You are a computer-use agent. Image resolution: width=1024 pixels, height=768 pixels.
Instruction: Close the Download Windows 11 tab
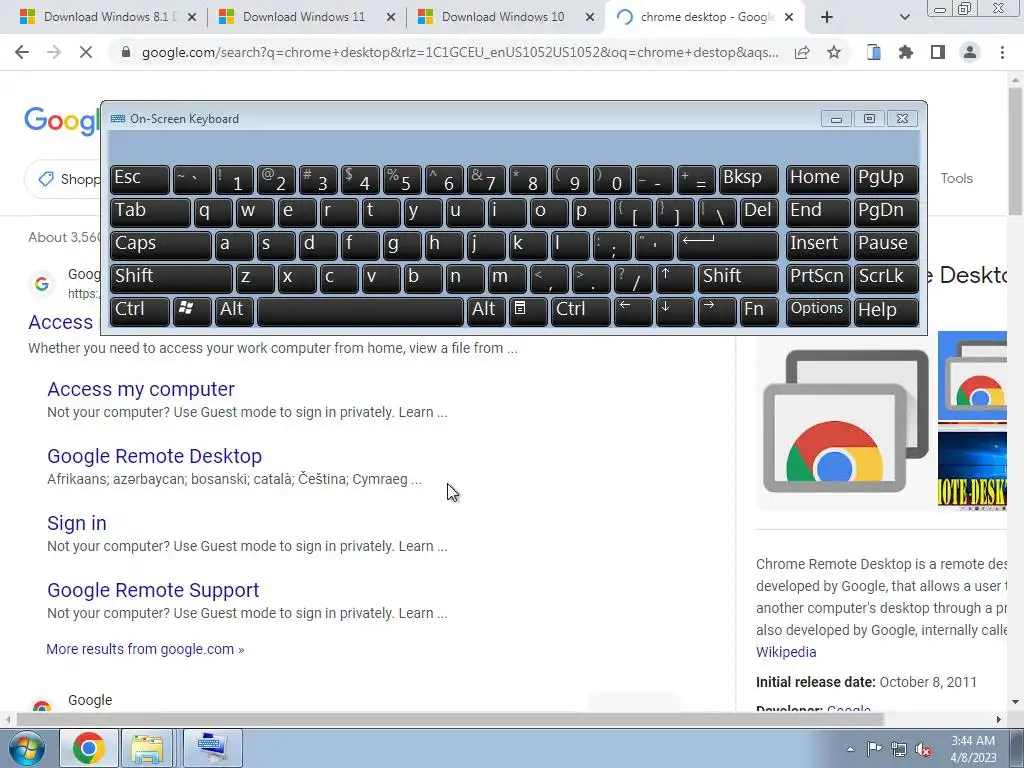391,18
